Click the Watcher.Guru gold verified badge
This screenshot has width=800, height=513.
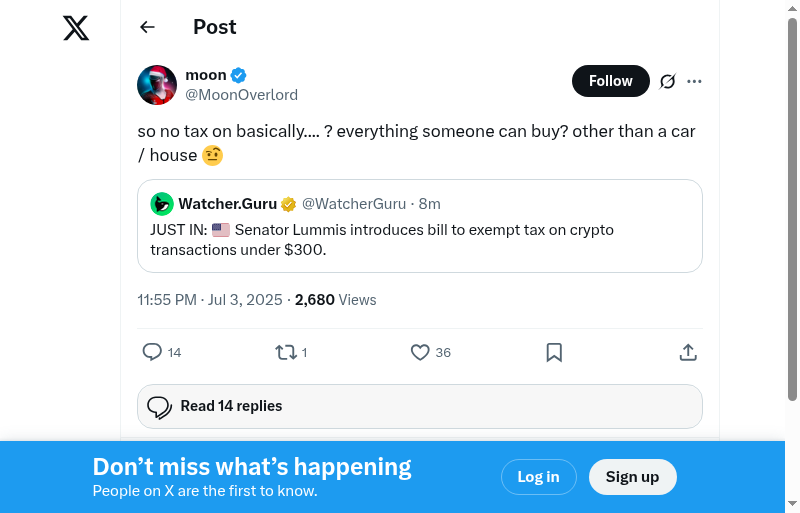tap(288, 204)
